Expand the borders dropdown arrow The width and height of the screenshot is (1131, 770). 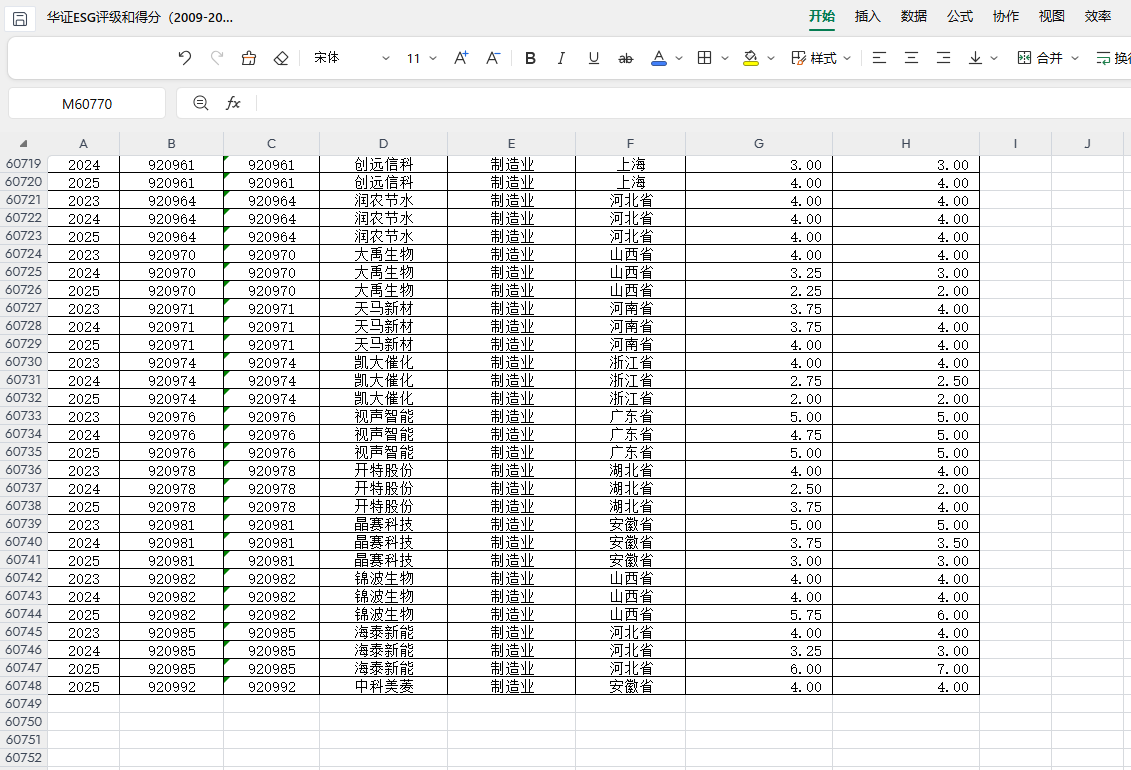pyautogui.click(x=724, y=58)
